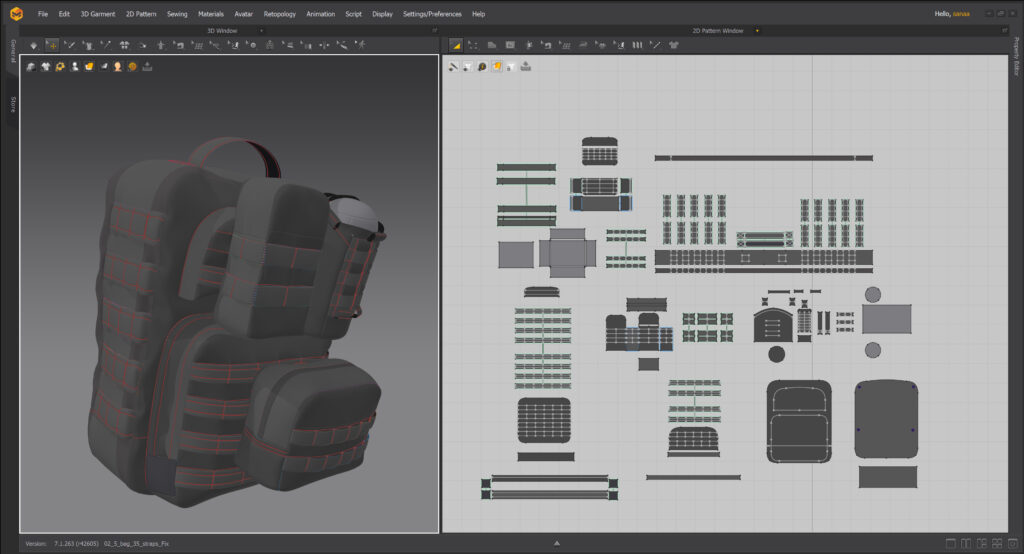Click the backpack model in the 3D window
This screenshot has width=1024, height=554.
(235, 320)
